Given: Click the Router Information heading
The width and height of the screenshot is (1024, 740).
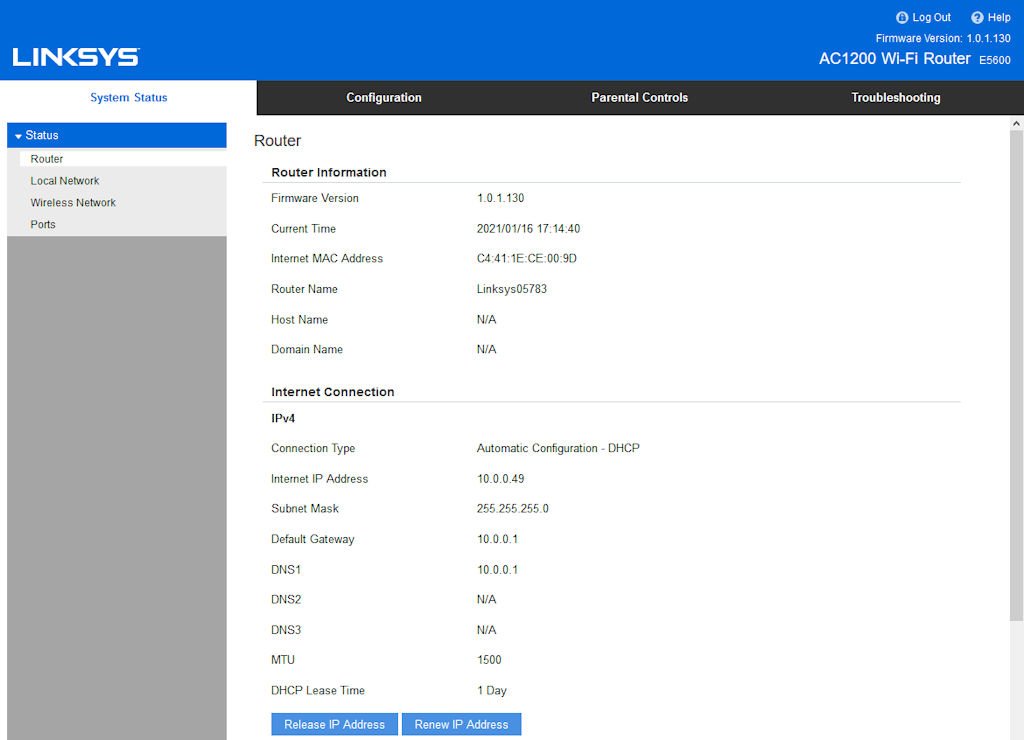Looking at the screenshot, I should [328, 172].
